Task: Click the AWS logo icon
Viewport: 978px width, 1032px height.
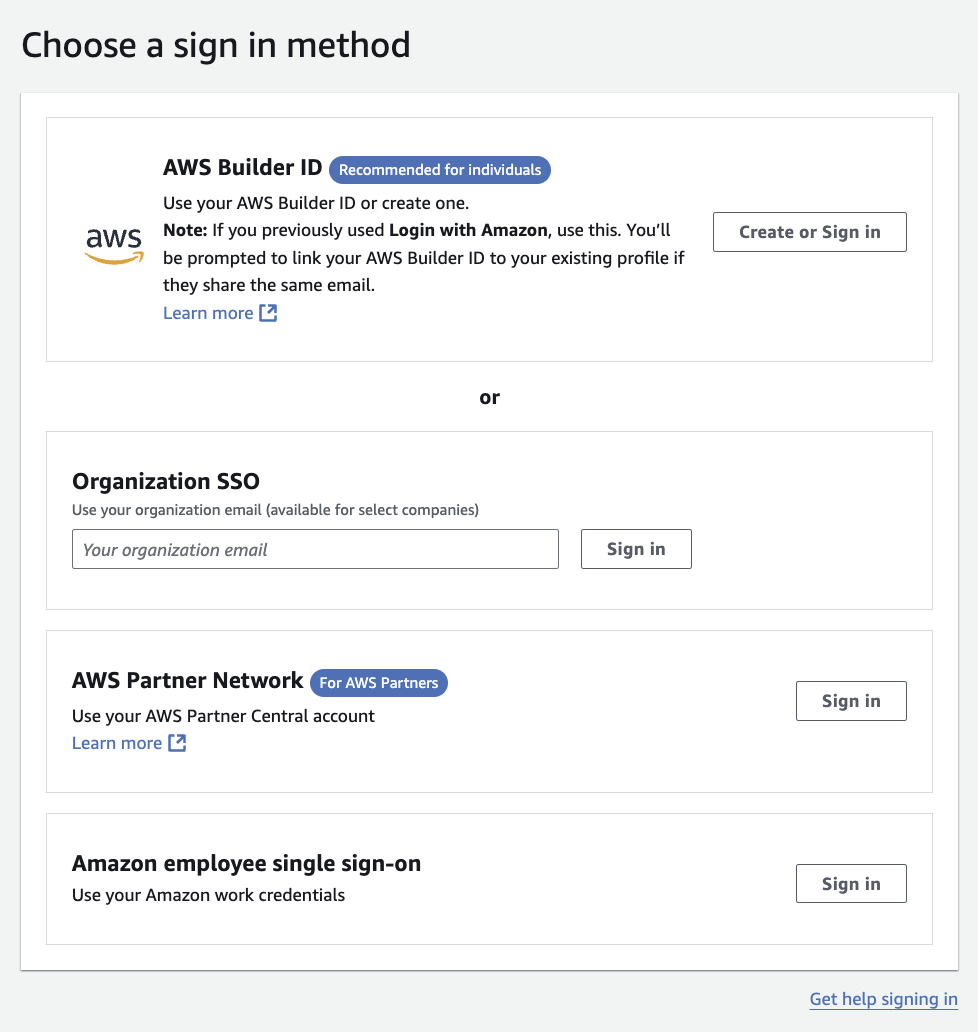Action: click(114, 245)
